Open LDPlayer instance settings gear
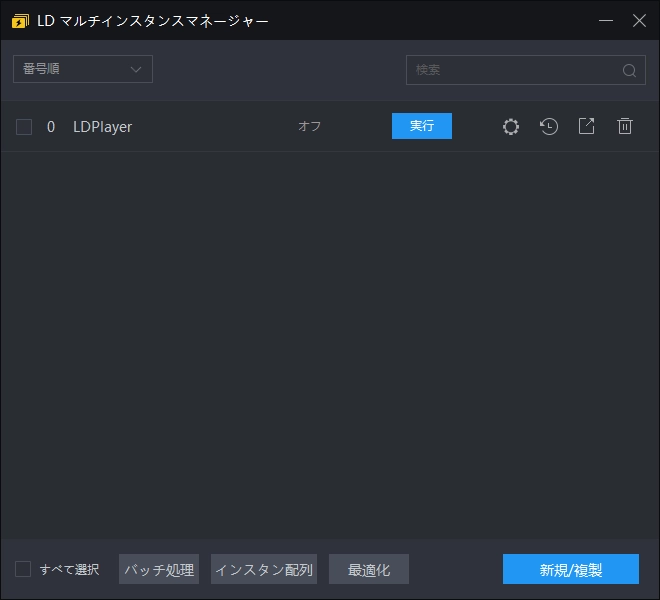Image resolution: width=660 pixels, height=600 pixels. coord(511,126)
